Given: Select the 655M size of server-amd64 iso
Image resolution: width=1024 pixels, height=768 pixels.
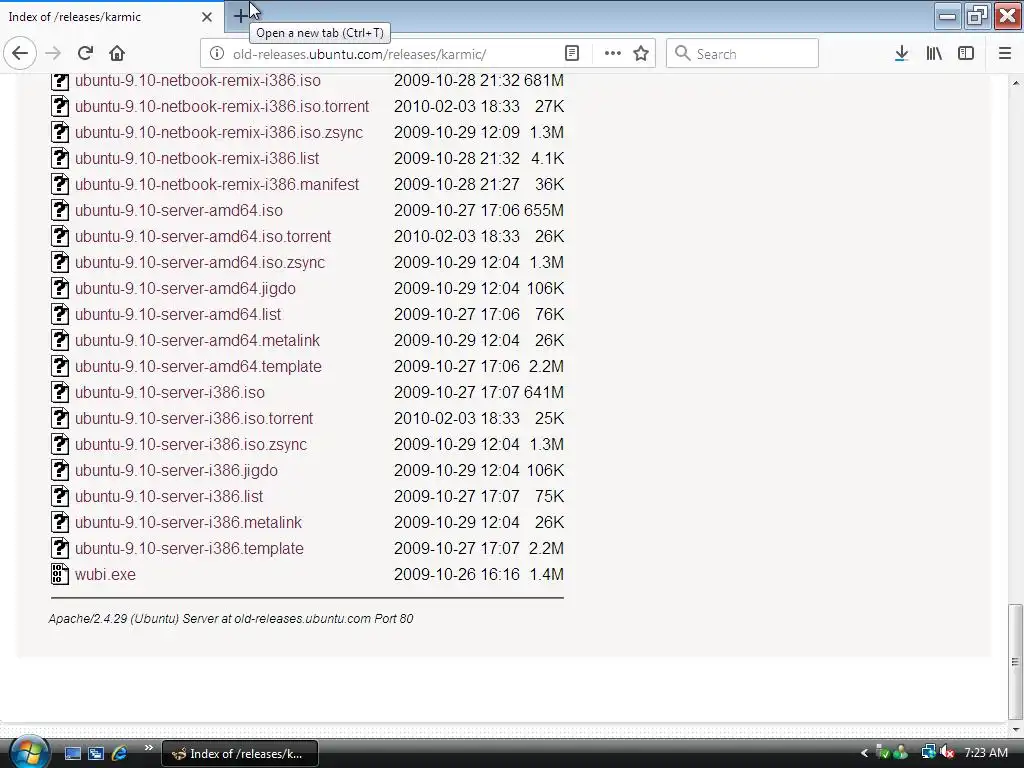Looking at the screenshot, I should [x=544, y=211].
